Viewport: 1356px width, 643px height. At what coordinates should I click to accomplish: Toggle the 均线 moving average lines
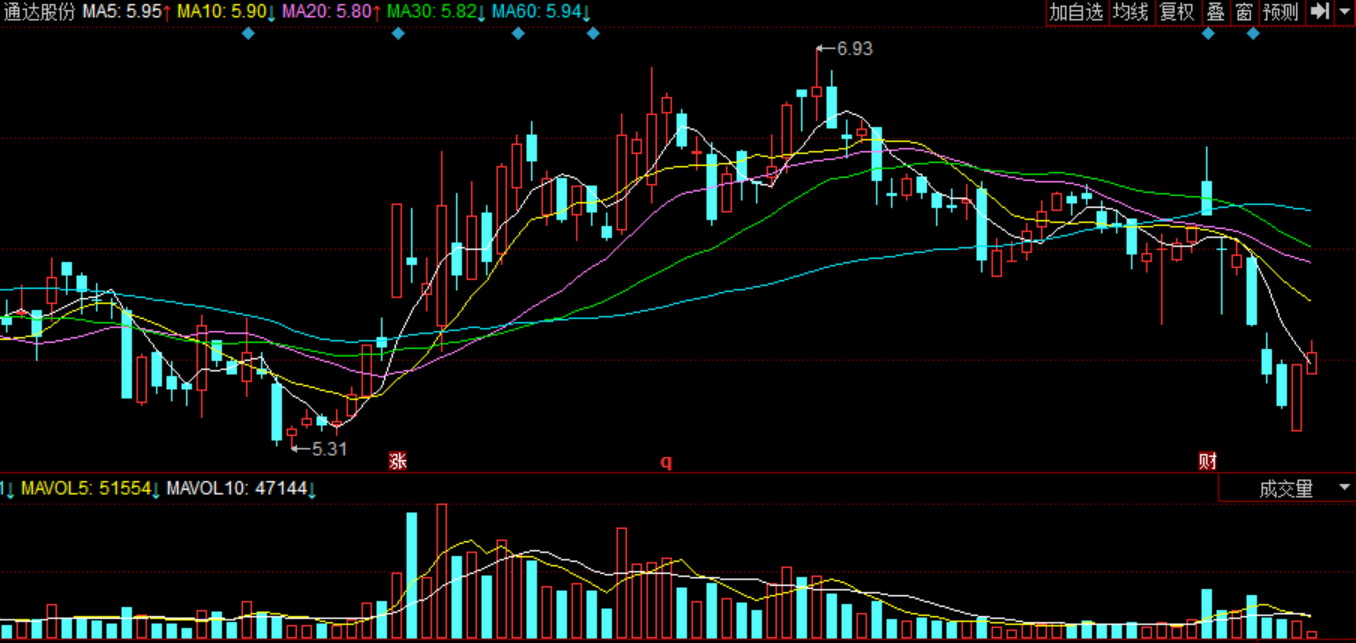pyautogui.click(x=1131, y=12)
